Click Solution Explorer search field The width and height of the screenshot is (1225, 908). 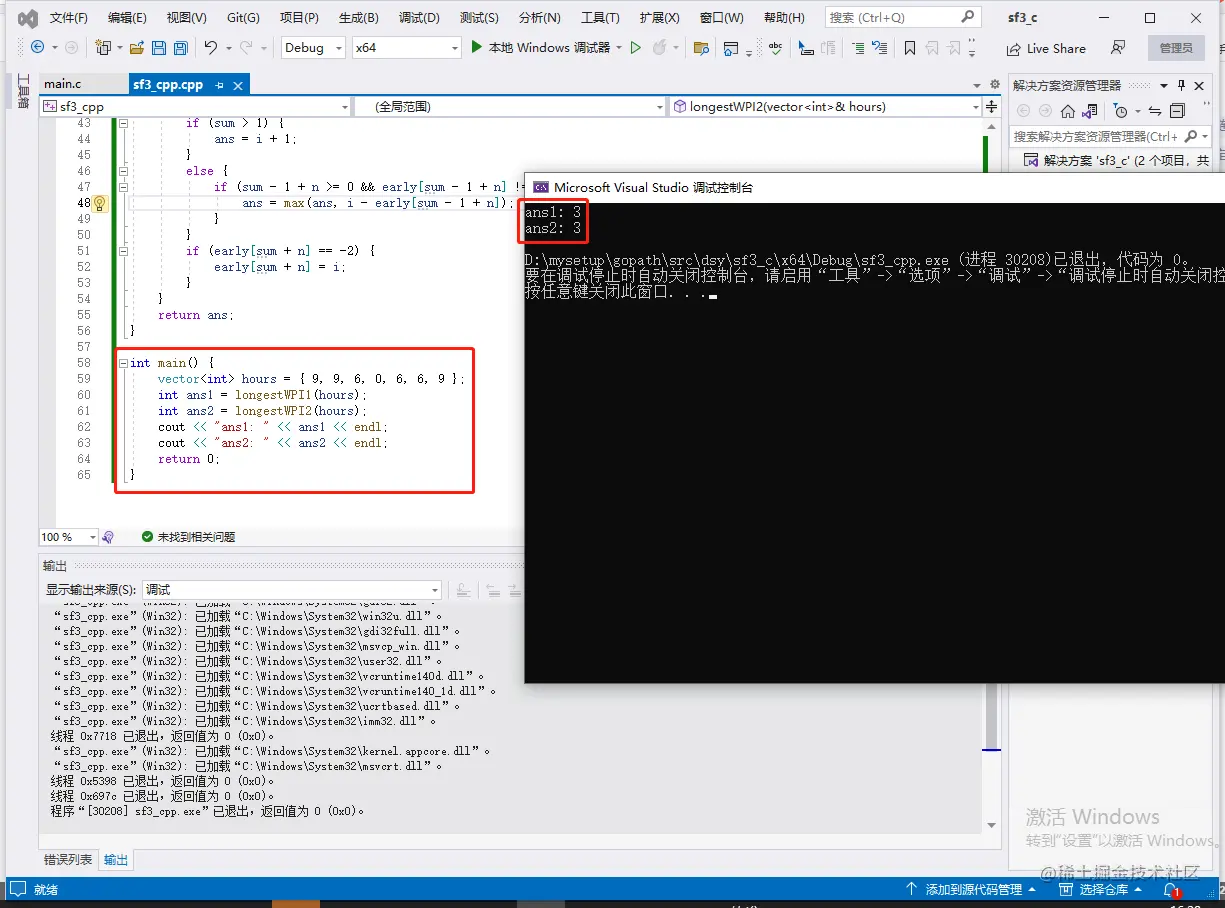1110,136
